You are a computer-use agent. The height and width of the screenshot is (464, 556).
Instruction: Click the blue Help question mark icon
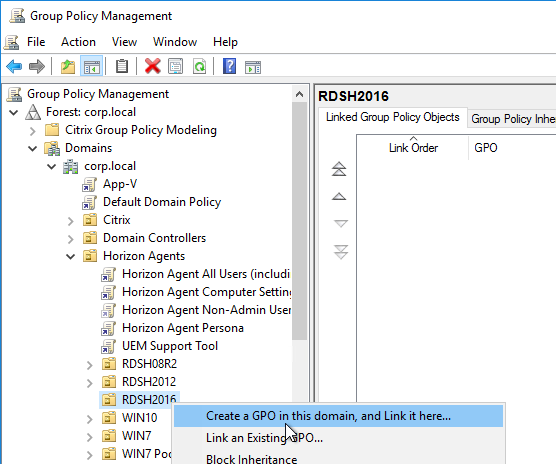click(229, 66)
